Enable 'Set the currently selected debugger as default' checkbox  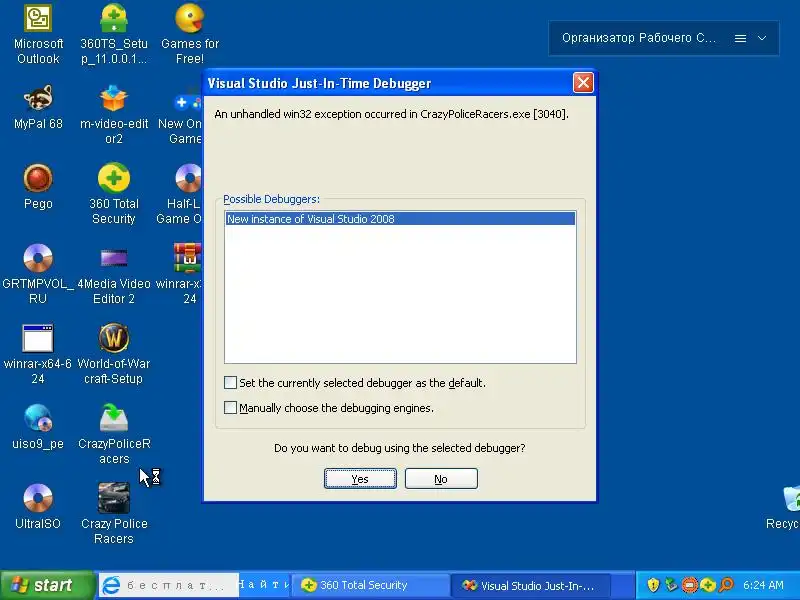231,383
